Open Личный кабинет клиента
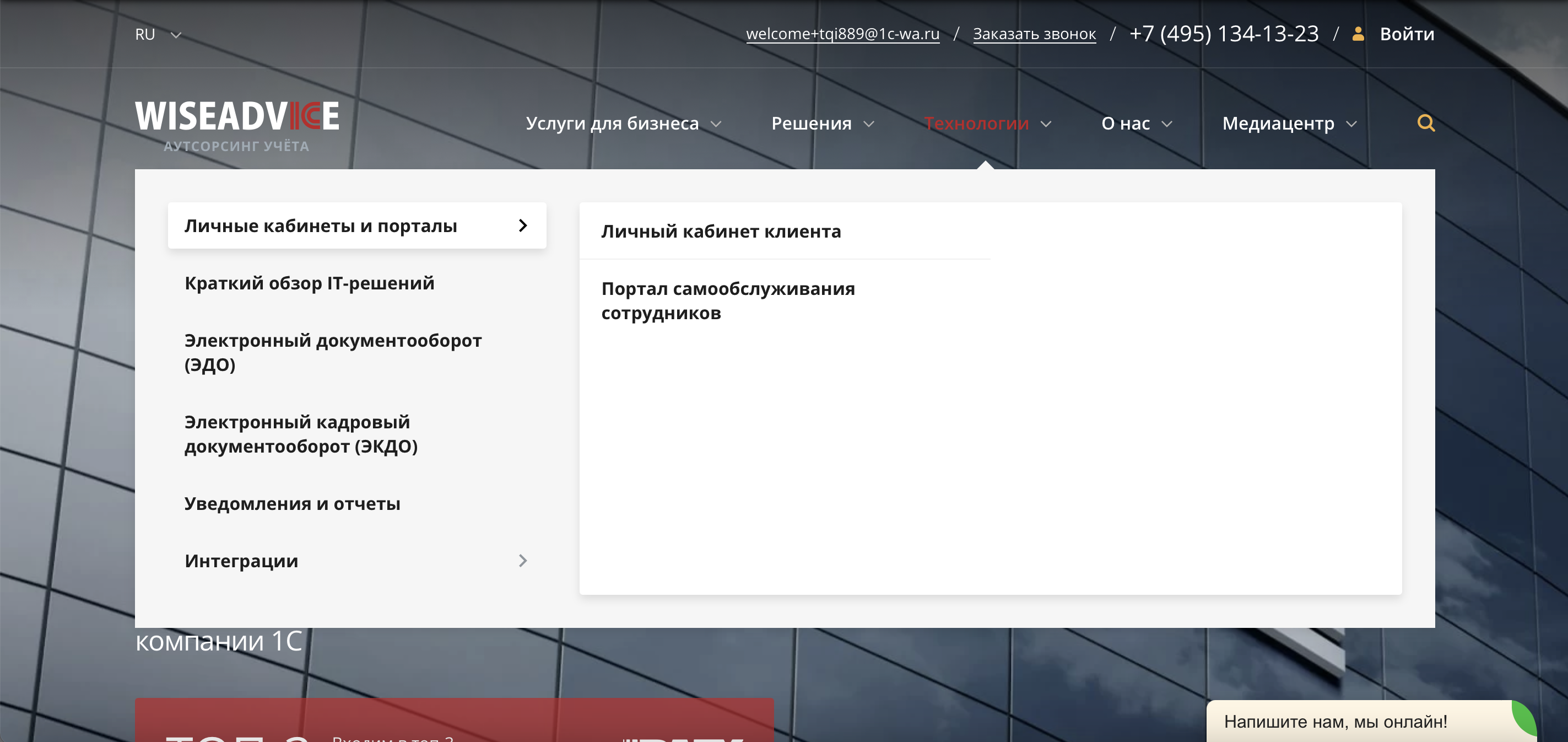 (x=721, y=231)
